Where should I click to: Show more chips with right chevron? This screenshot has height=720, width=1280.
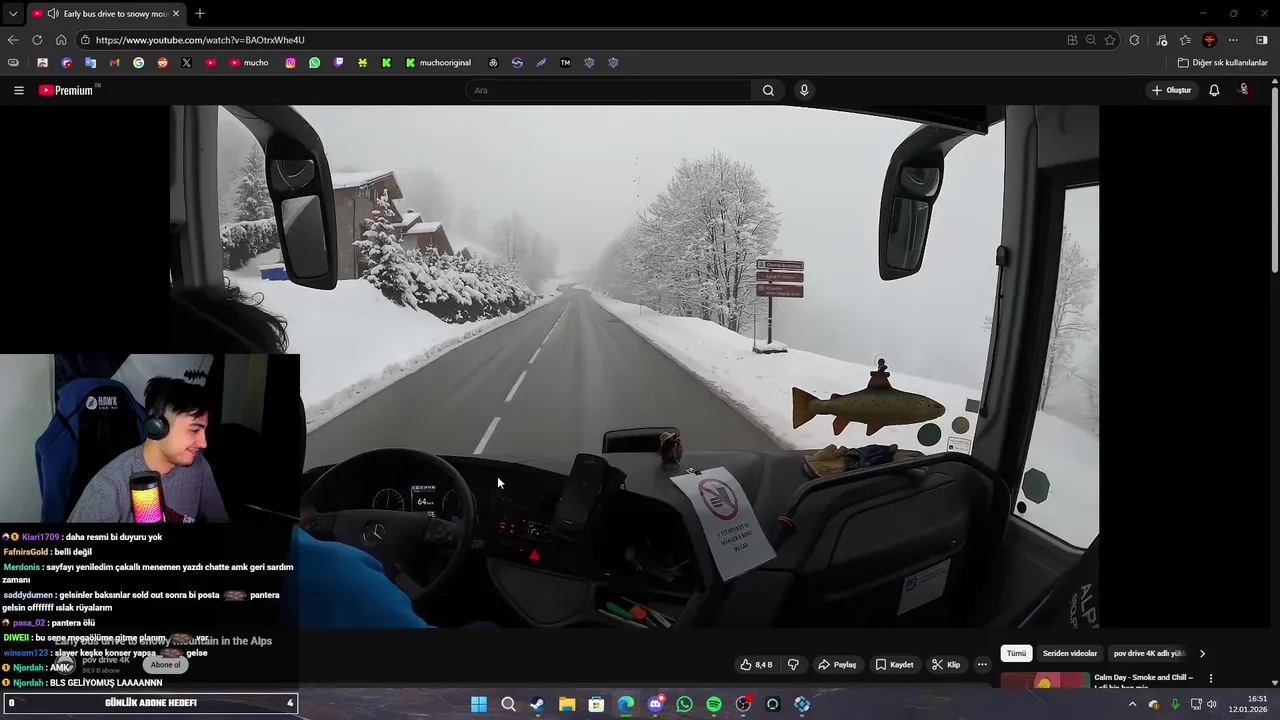(x=1202, y=653)
